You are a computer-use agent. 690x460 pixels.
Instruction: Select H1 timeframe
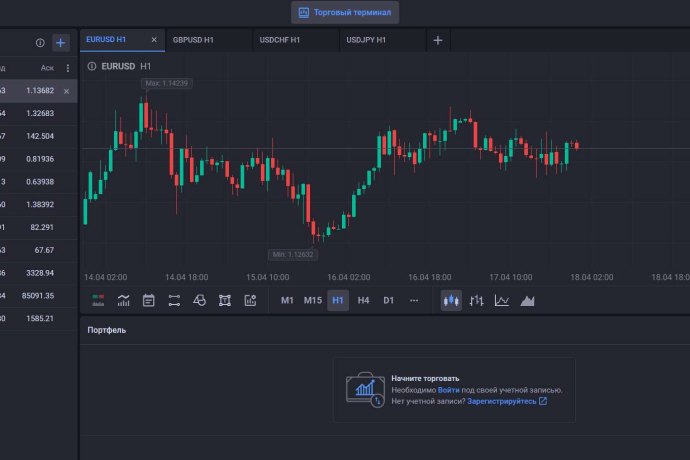click(338, 301)
